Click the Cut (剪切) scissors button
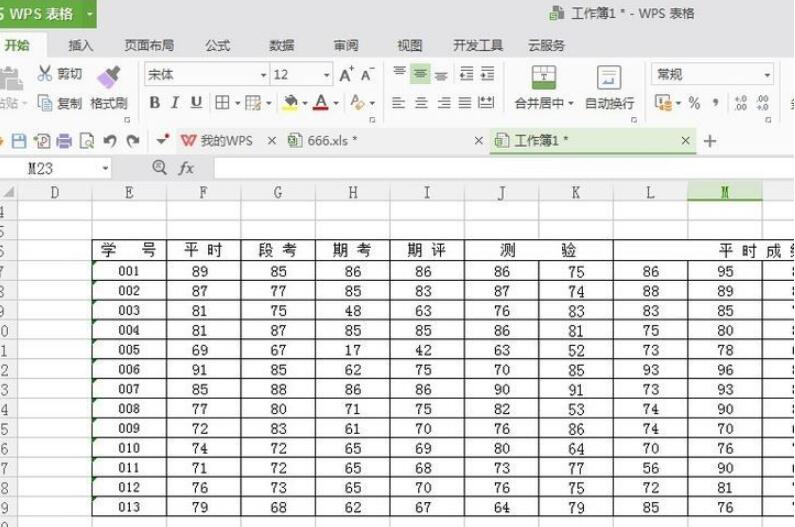795x527 pixels. click(x=59, y=74)
